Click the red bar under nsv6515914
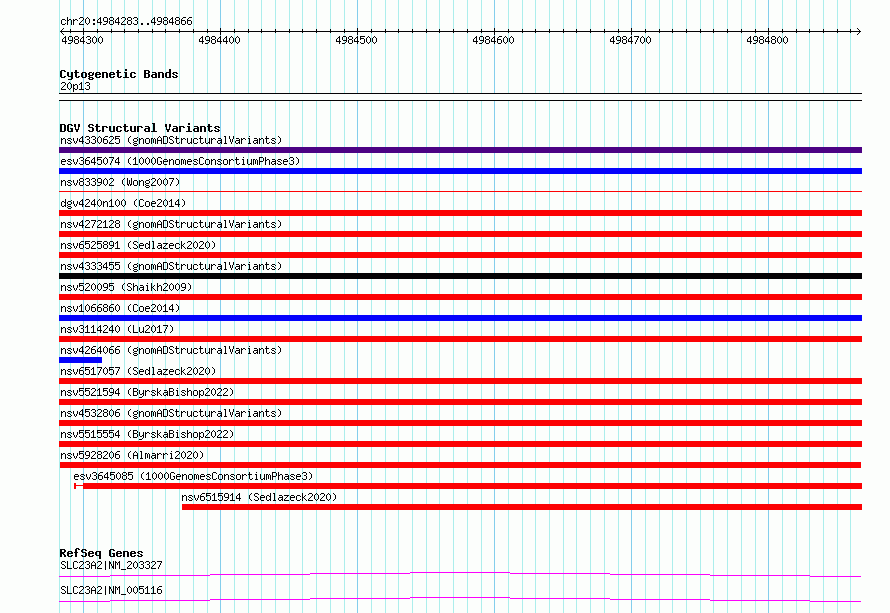890x613 pixels. (x=522, y=507)
